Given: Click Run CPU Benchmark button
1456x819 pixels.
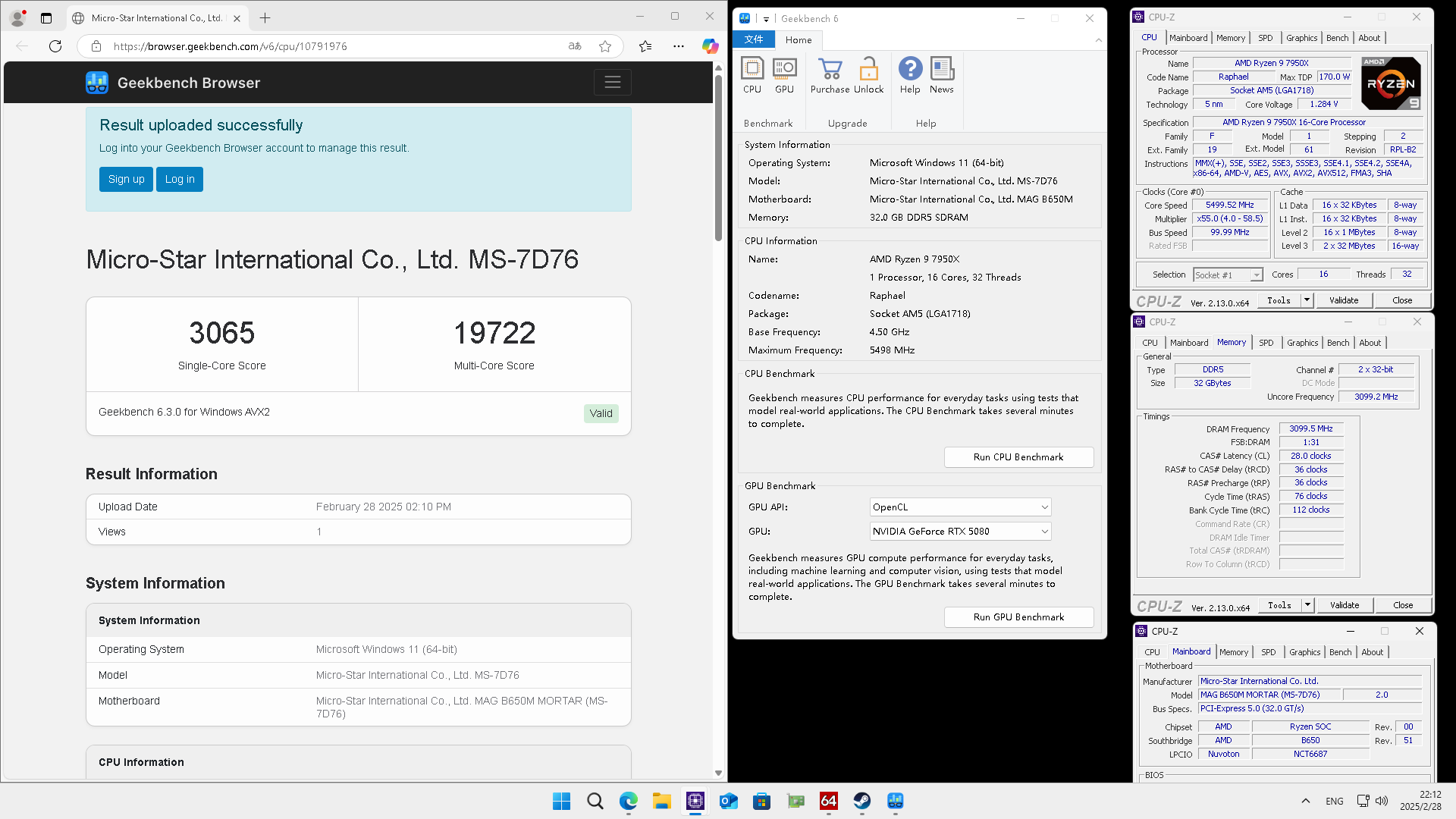Looking at the screenshot, I should tap(1018, 457).
